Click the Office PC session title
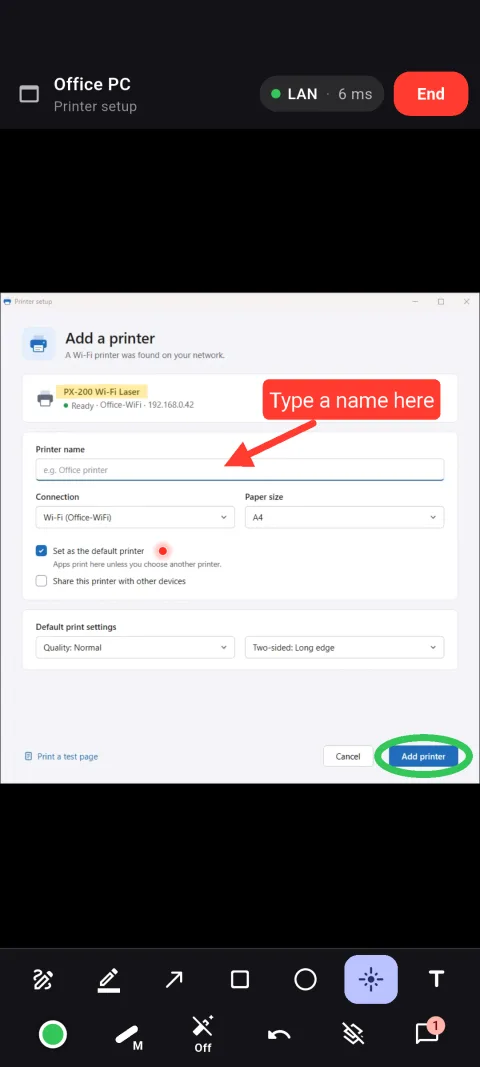480x1067 pixels. (x=92, y=84)
